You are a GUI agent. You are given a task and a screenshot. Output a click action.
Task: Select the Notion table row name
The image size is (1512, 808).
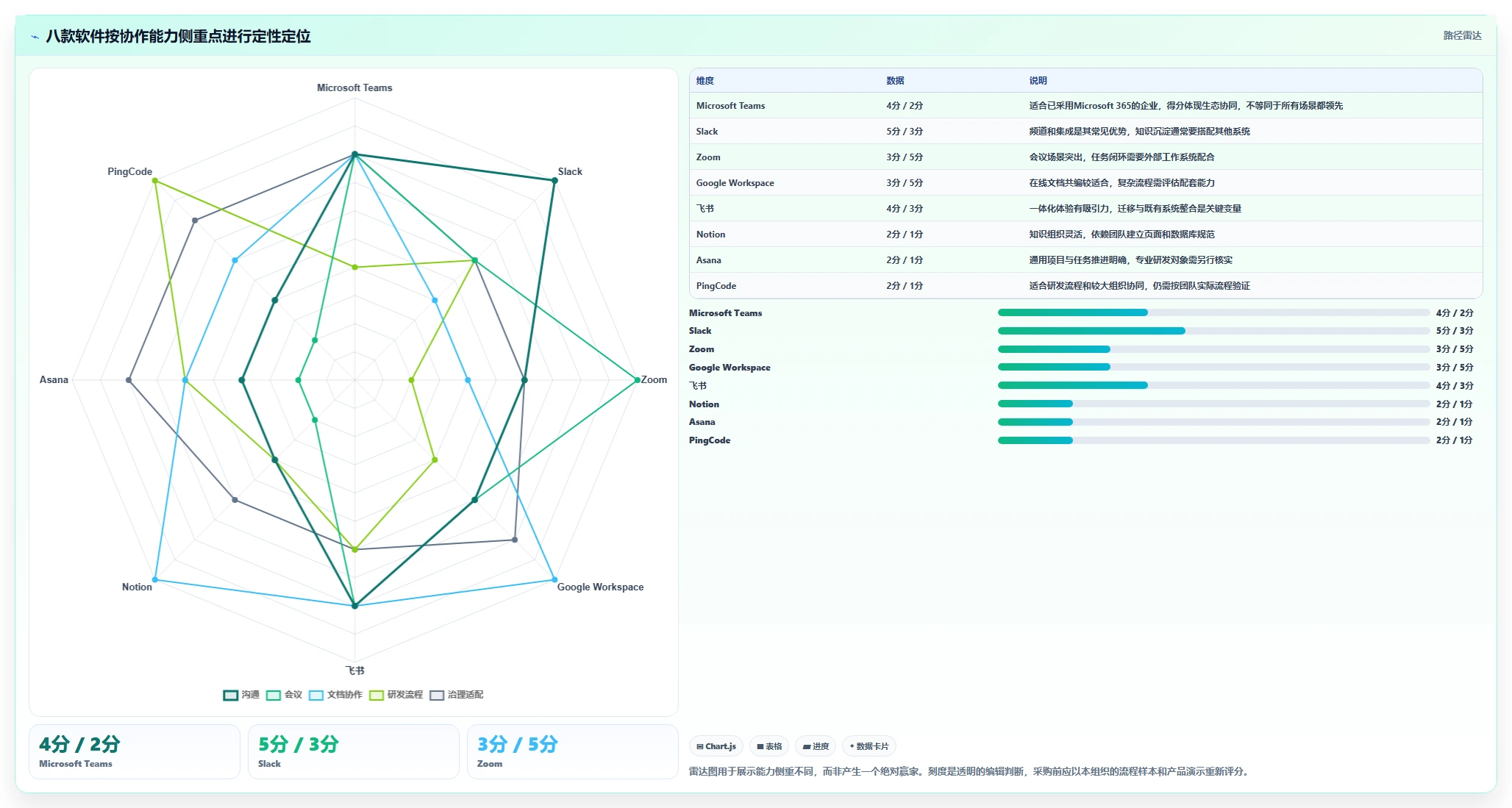point(710,235)
